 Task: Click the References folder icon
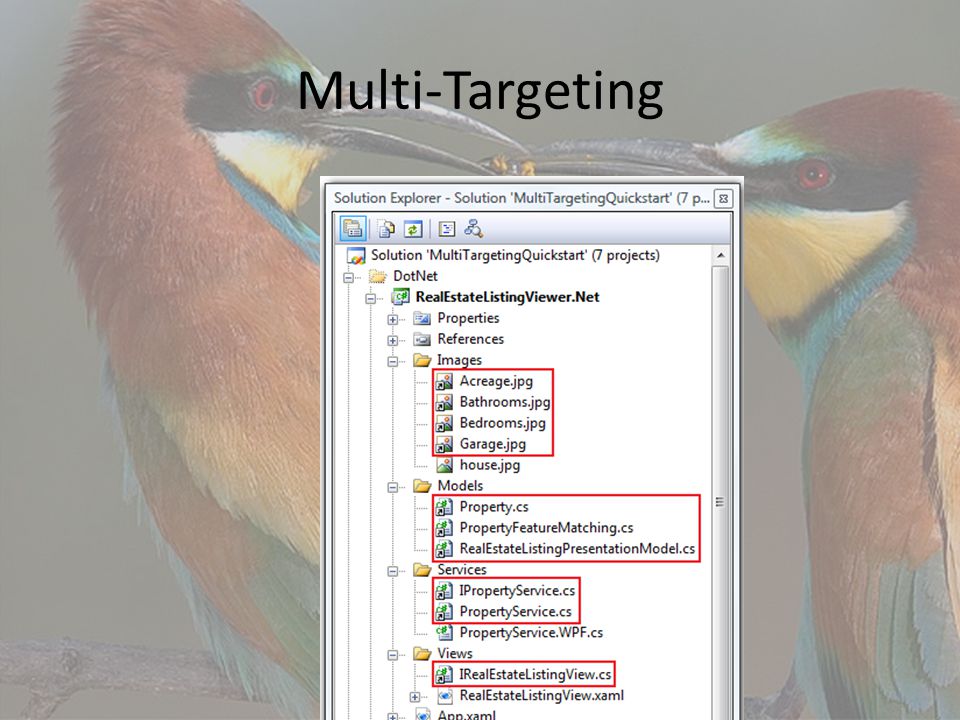click(x=422, y=339)
